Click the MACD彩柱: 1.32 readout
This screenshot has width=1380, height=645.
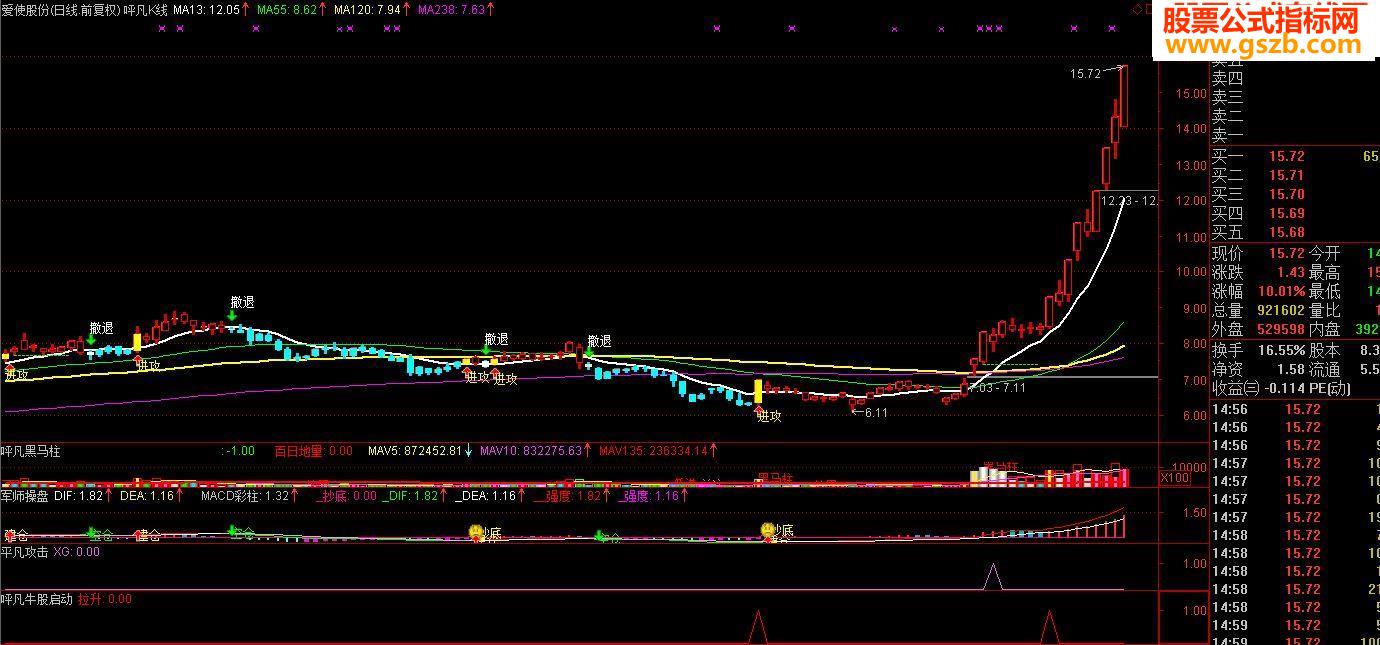(249, 495)
